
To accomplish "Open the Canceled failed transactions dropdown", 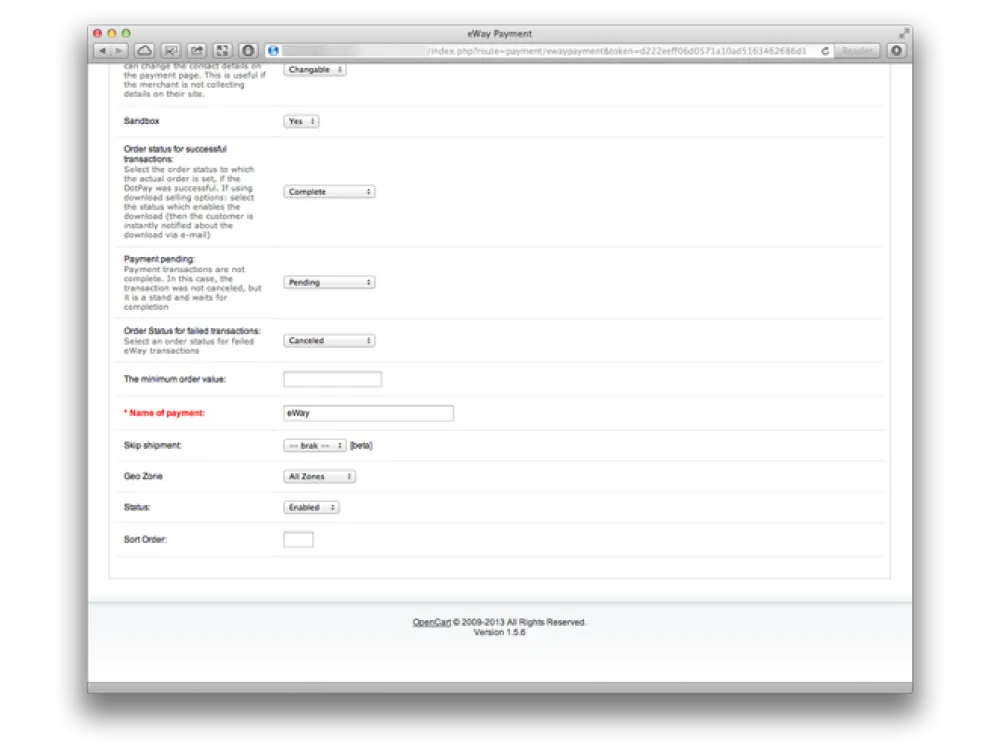I will [x=329, y=341].
